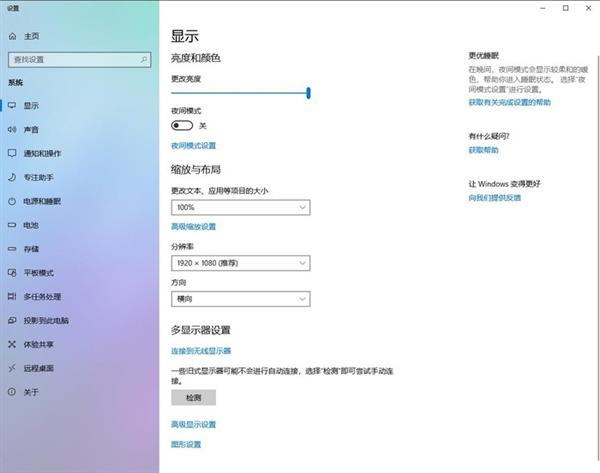This screenshot has height=473, width=600.
Task: Click the Focus assist (专注助手) moon icon
Action: point(12,177)
